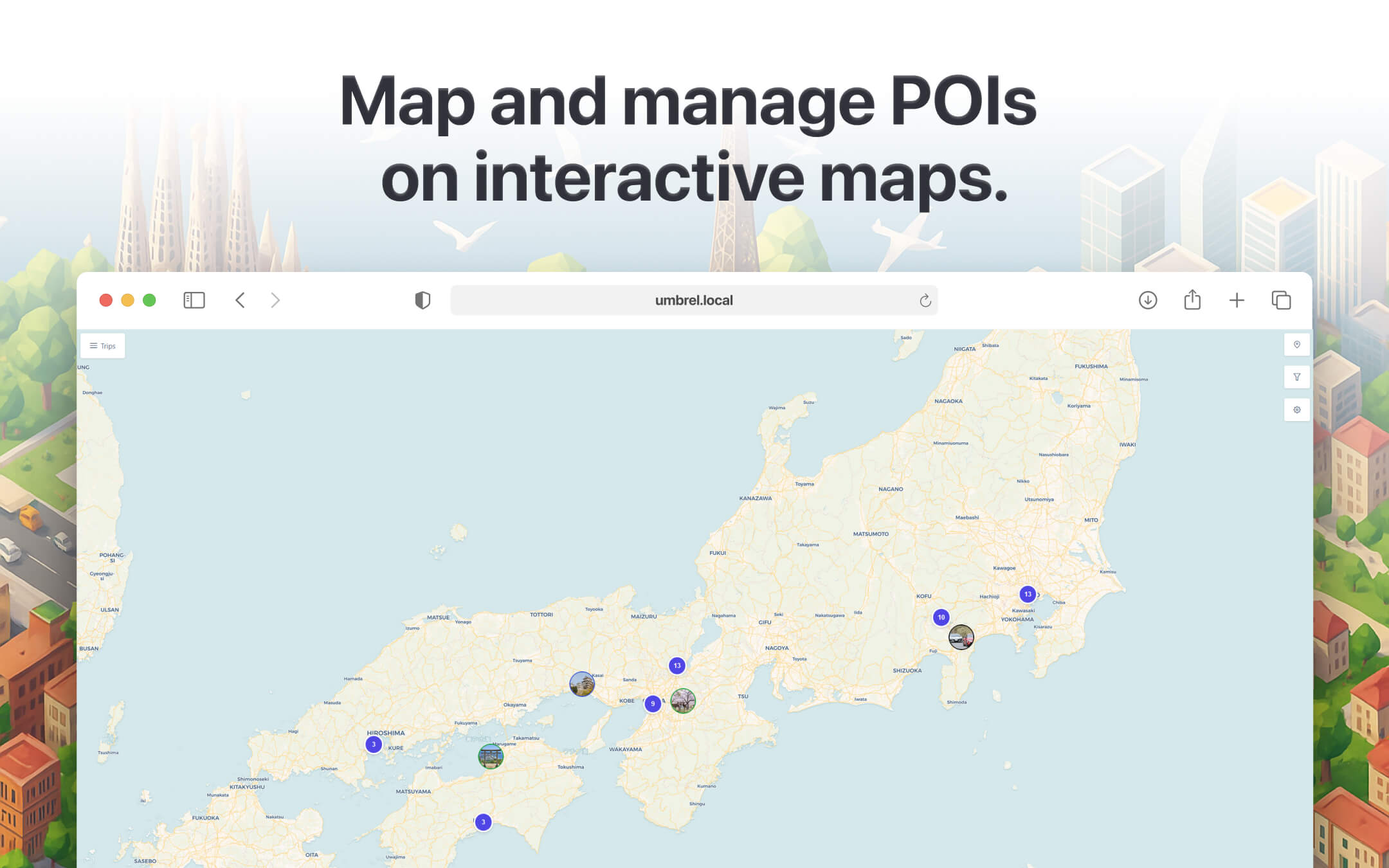Go forward with the right chevron
1389x868 pixels.
[x=275, y=300]
